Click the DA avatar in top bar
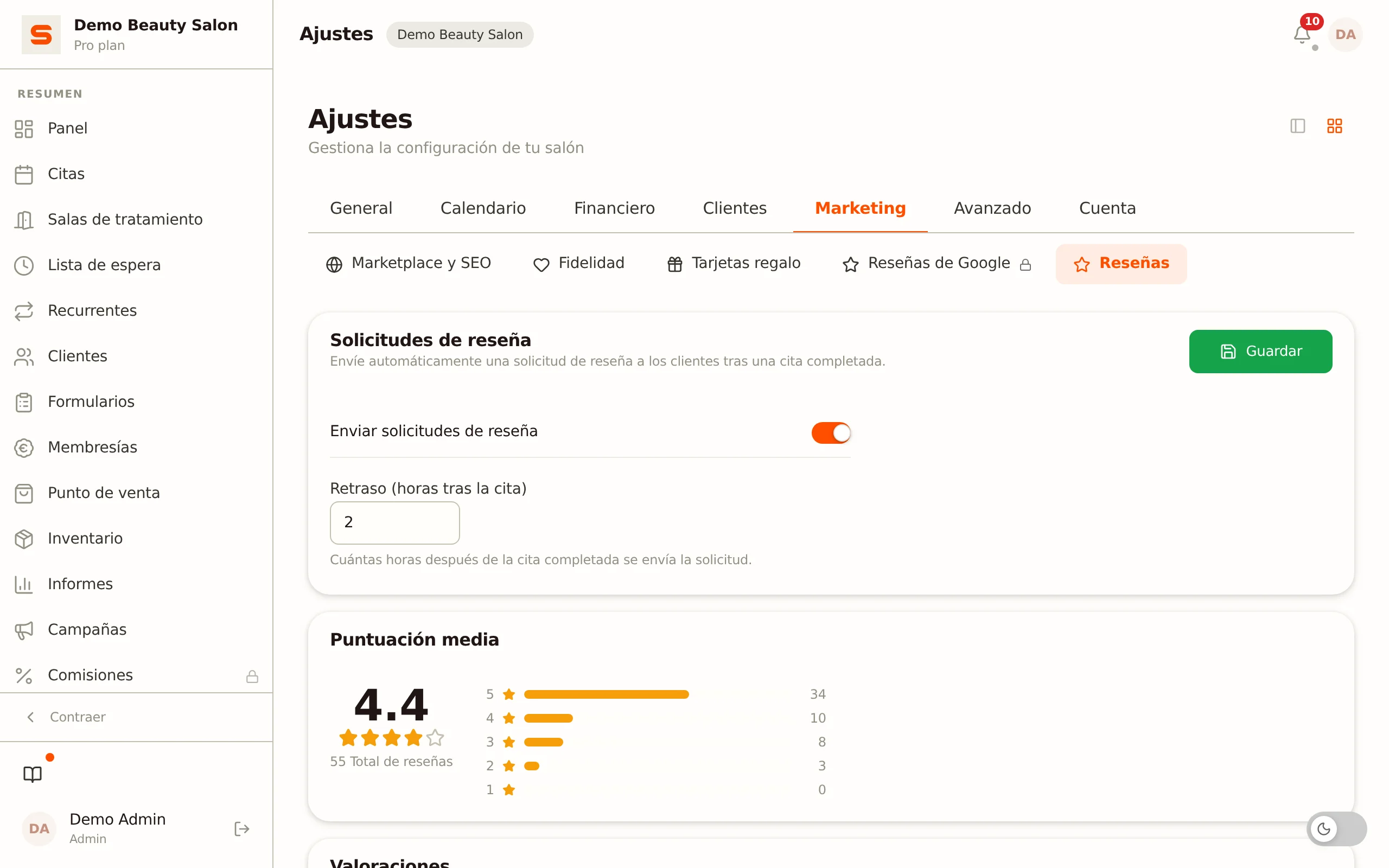1389x868 pixels. coord(1345,34)
